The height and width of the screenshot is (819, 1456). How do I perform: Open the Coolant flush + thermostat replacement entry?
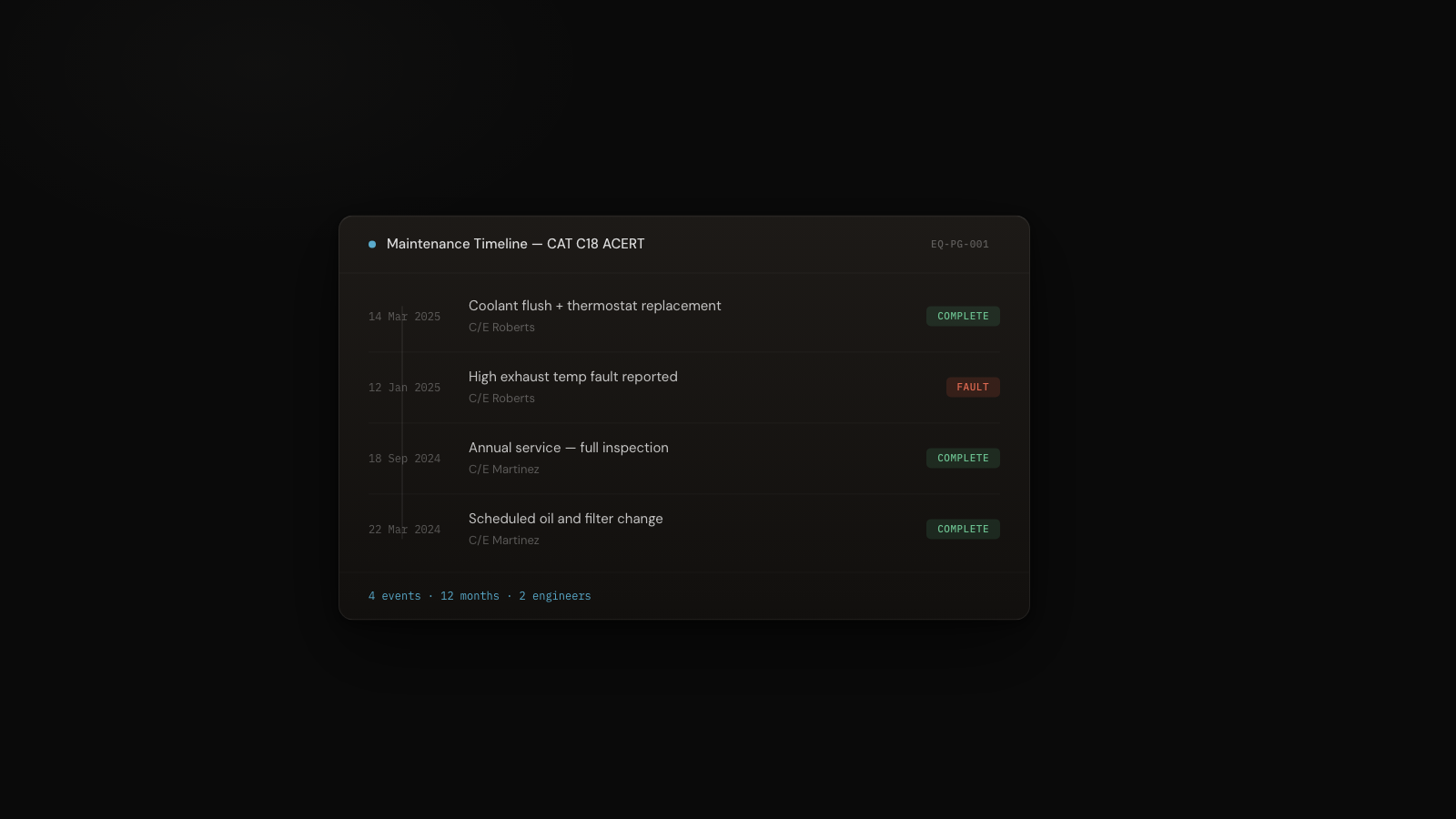(x=594, y=306)
